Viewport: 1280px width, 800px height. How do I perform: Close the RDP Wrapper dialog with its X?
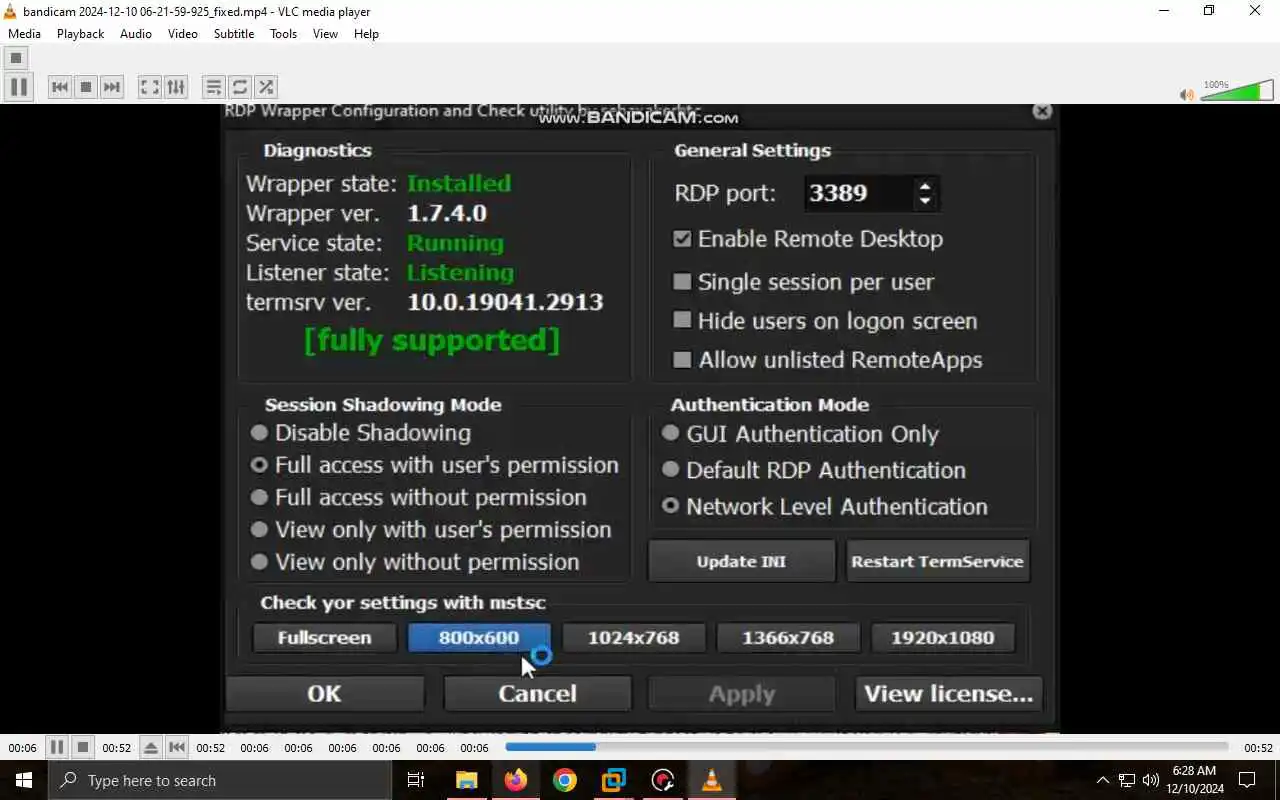point(1042,111)
